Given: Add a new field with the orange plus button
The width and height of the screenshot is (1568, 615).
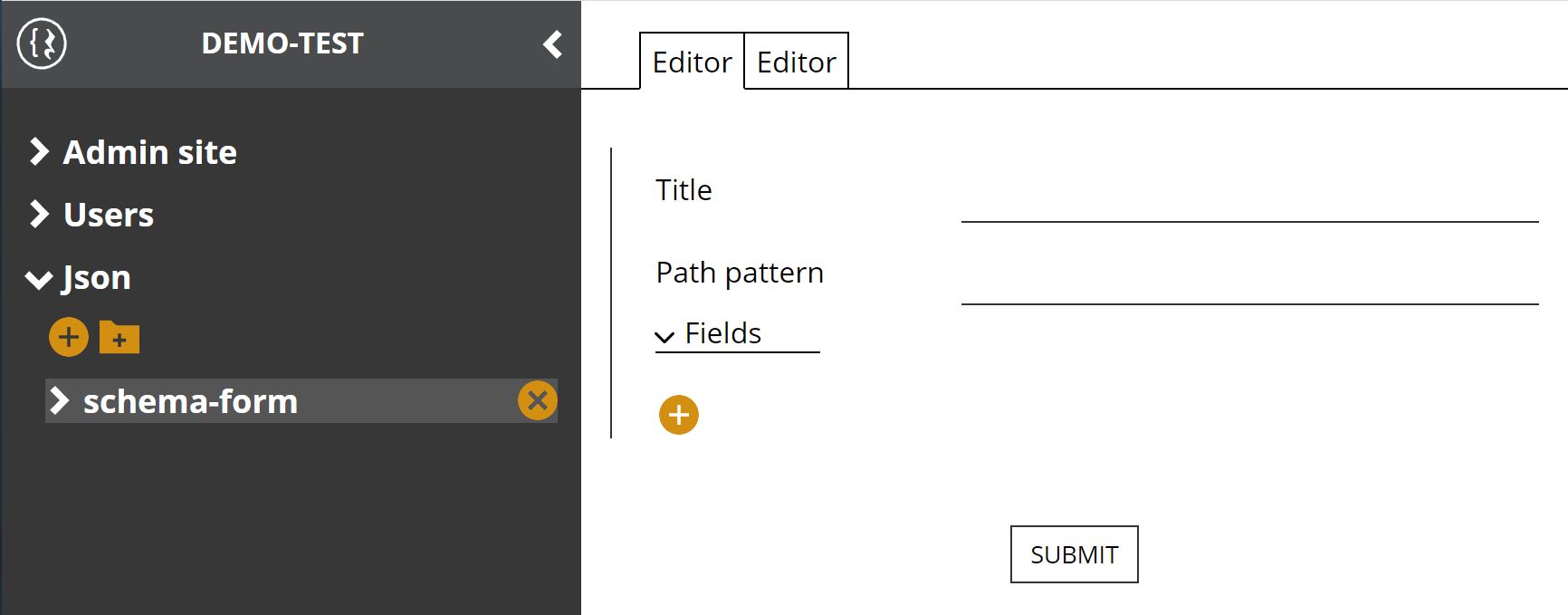Looking at the screenshot, I should 679,415.
